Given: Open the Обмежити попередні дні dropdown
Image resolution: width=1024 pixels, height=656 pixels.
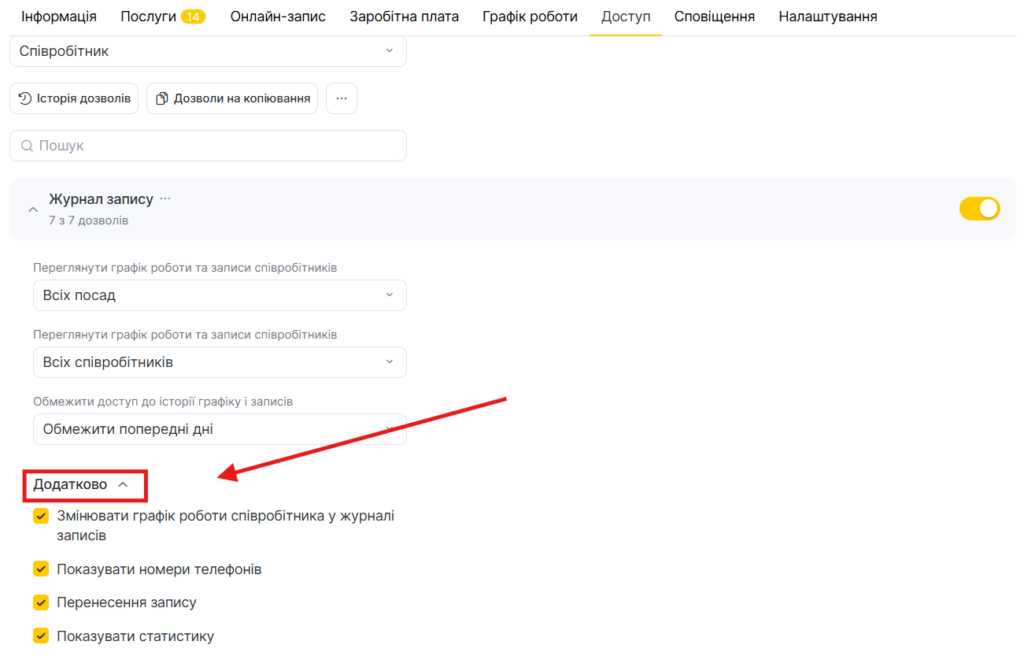Looking at the screenshot, I should [x=219, y=429].
